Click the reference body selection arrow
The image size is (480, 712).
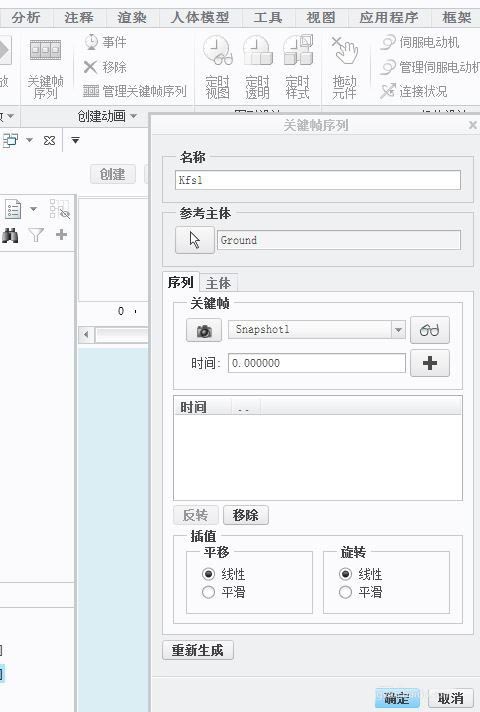click(x=195, y=240)
